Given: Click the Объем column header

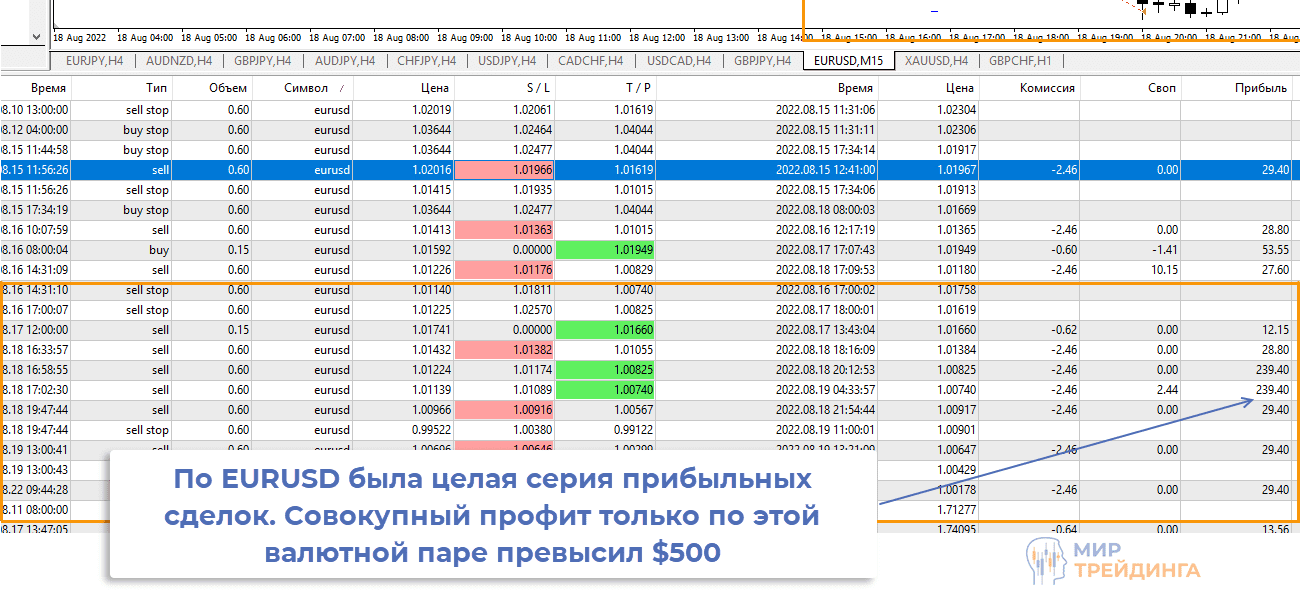Looking at the screenshot, I should click(228, 87).
